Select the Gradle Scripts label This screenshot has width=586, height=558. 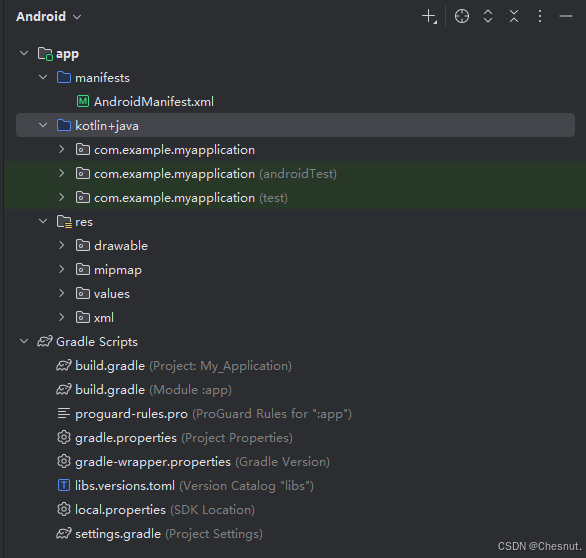coord(97,342)
